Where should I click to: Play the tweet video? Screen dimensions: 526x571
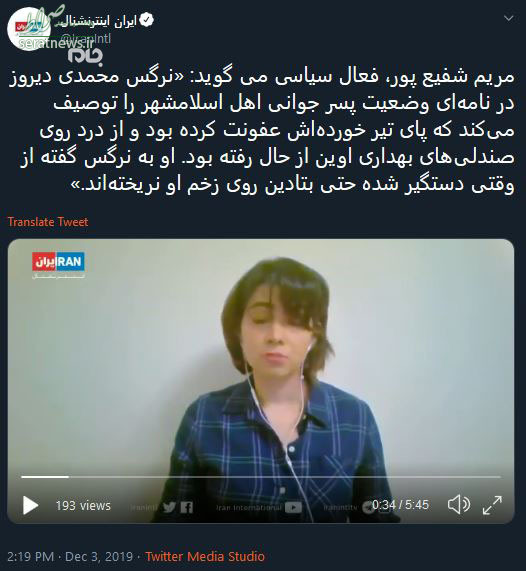click(x=30, y=505)
